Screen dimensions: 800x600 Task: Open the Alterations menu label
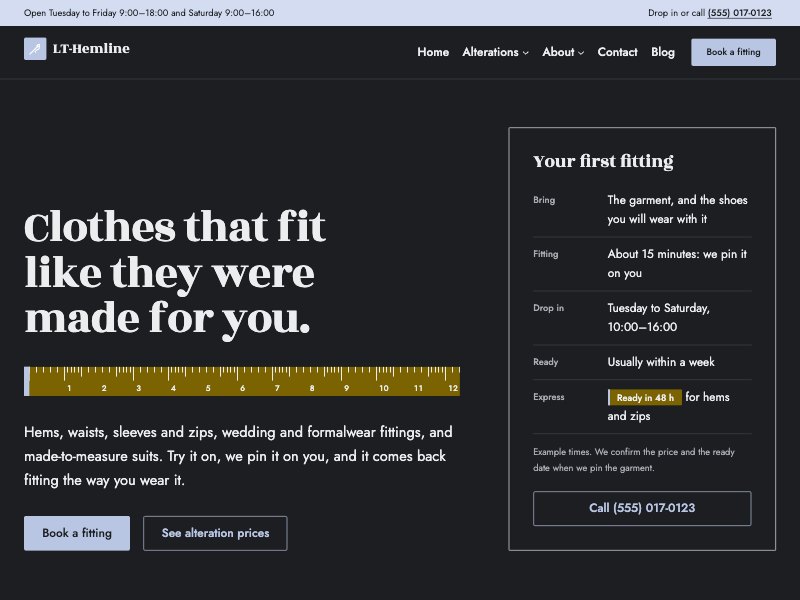490,52
